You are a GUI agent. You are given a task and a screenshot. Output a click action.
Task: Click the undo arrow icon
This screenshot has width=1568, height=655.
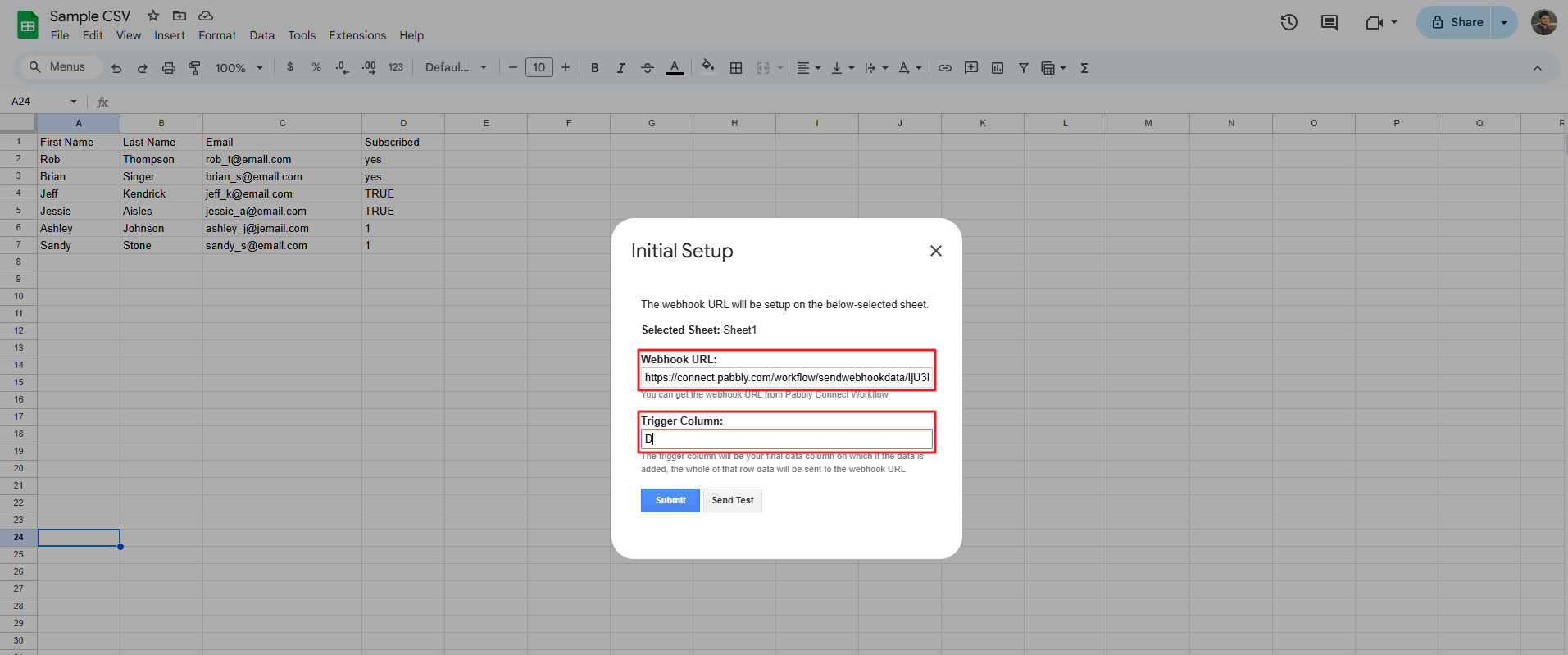(116, 68)
